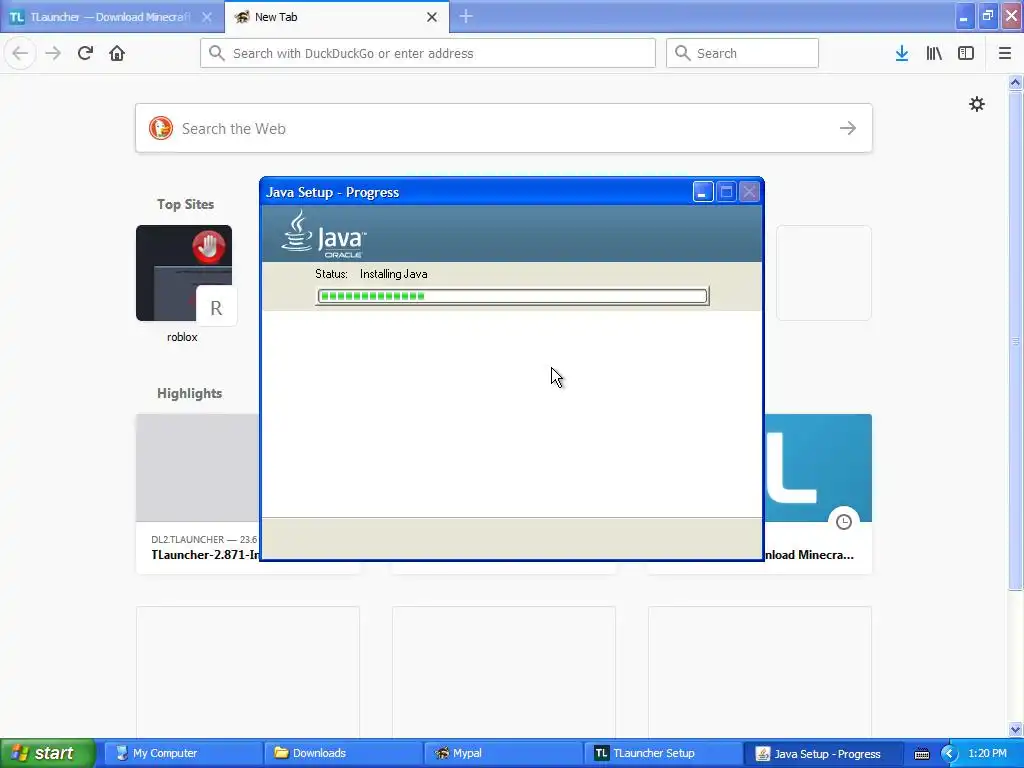Click the Java Oracle logo

324,234
